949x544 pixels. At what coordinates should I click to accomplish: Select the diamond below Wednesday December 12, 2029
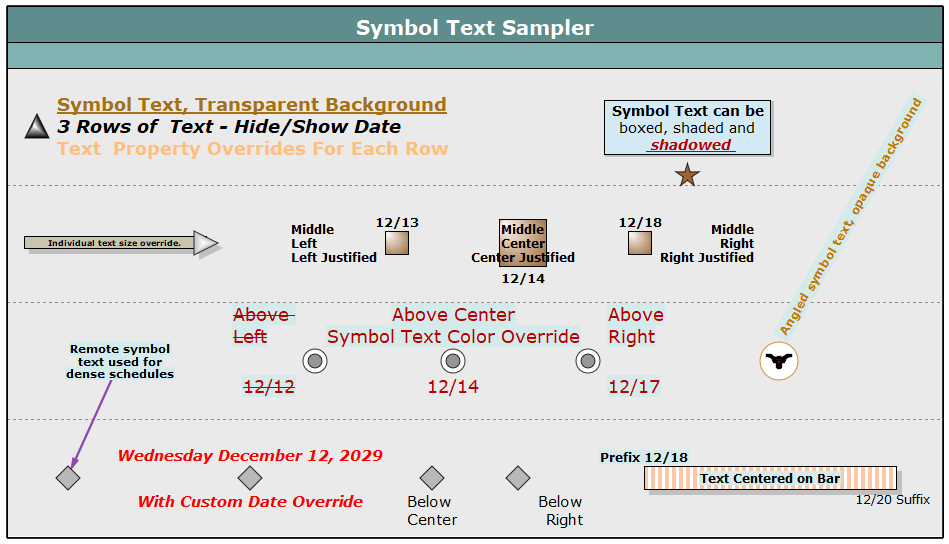(x=250, y=478)
